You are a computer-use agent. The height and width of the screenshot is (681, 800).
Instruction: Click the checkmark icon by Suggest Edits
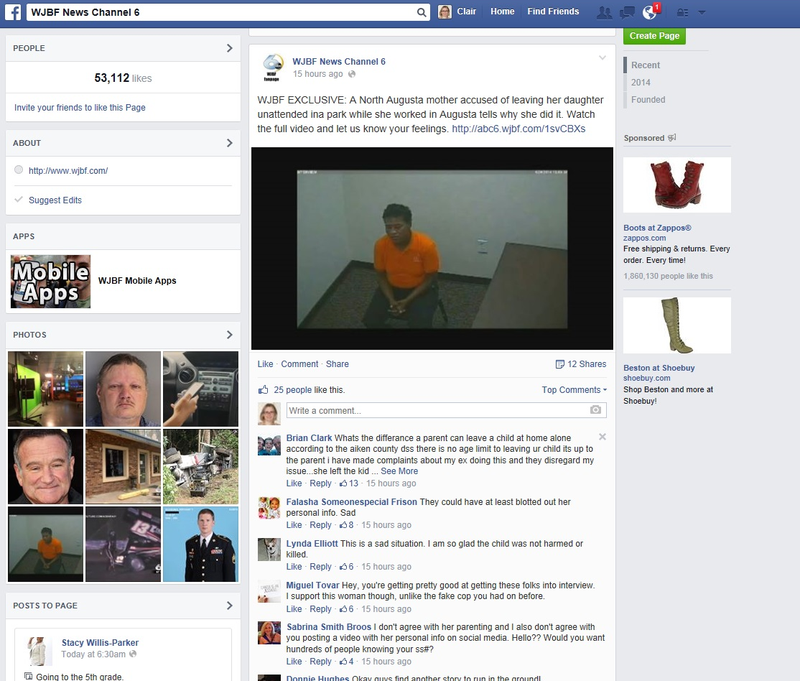(x=19, y=199)
